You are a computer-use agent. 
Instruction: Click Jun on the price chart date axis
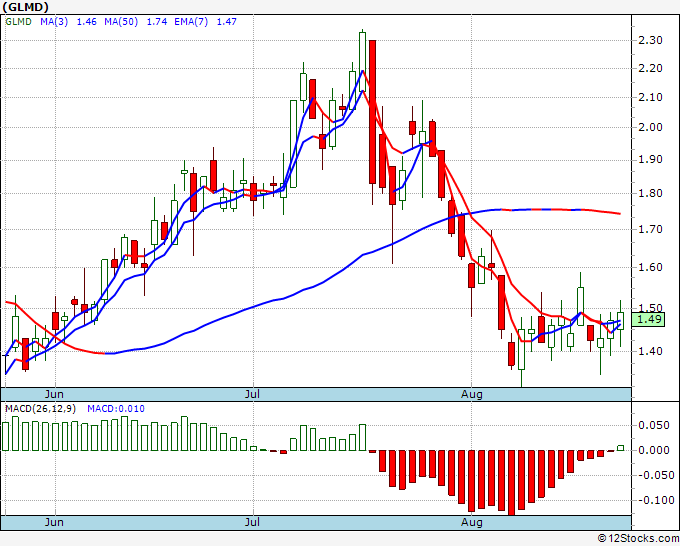[54, 394]
